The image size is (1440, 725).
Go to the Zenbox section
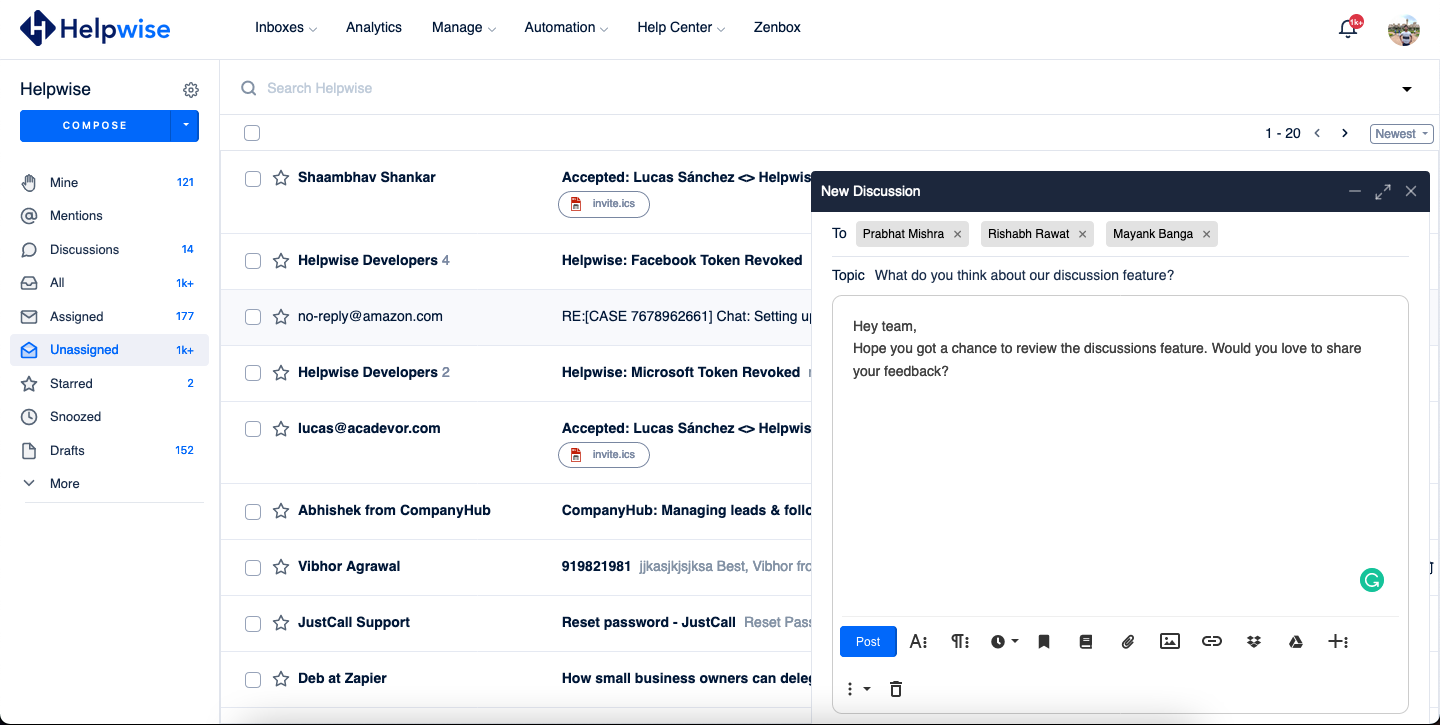pyautogui.click(x=777, y=27)
